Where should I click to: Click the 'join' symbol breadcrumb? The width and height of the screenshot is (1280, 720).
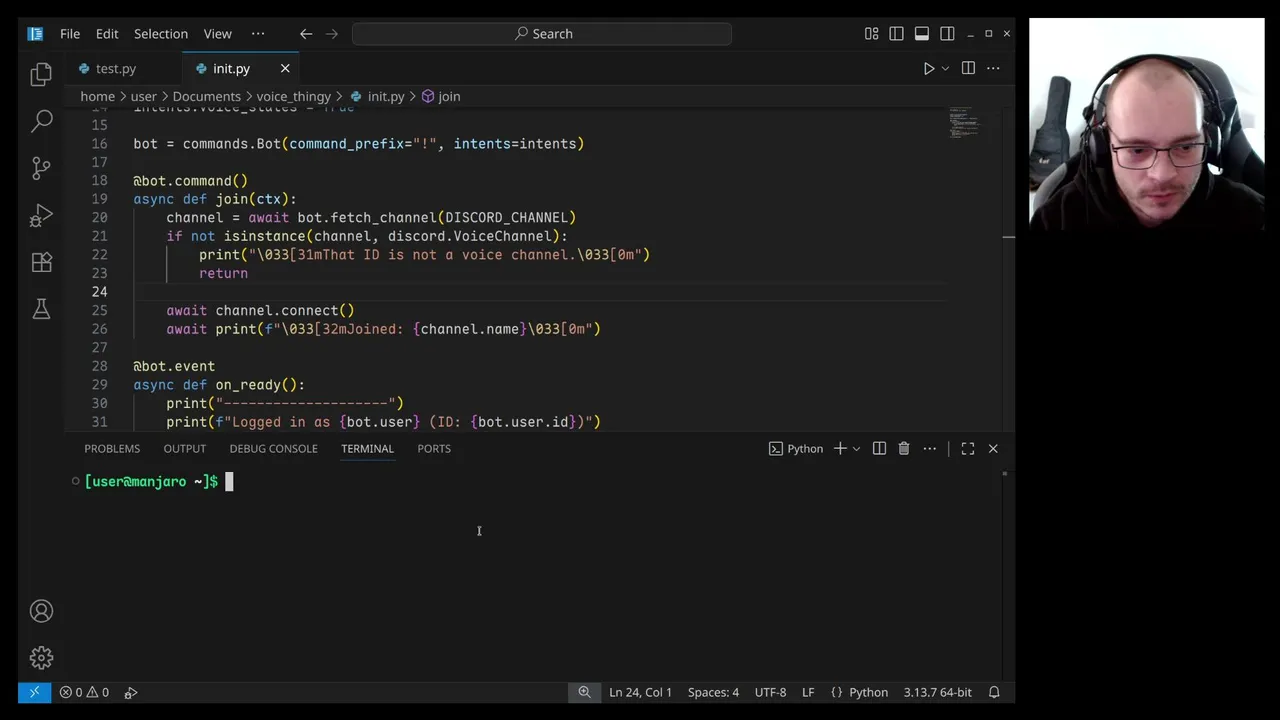(449, 96)
